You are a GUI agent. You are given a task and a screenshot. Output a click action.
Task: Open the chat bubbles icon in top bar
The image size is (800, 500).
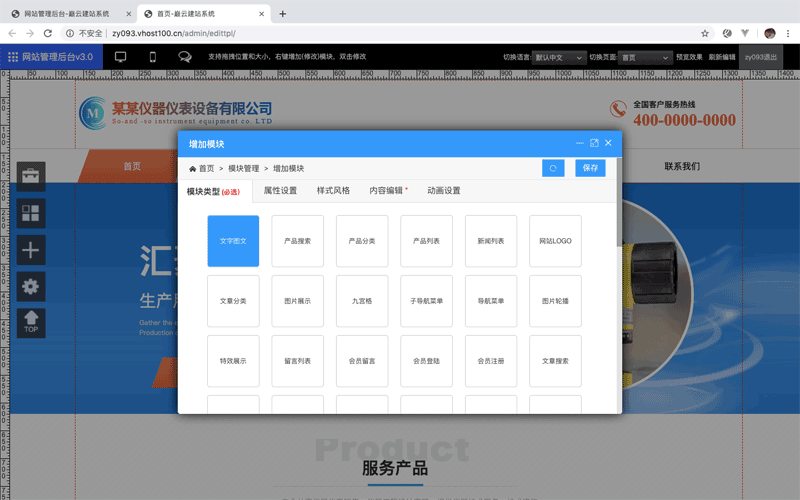coord(185,57)
